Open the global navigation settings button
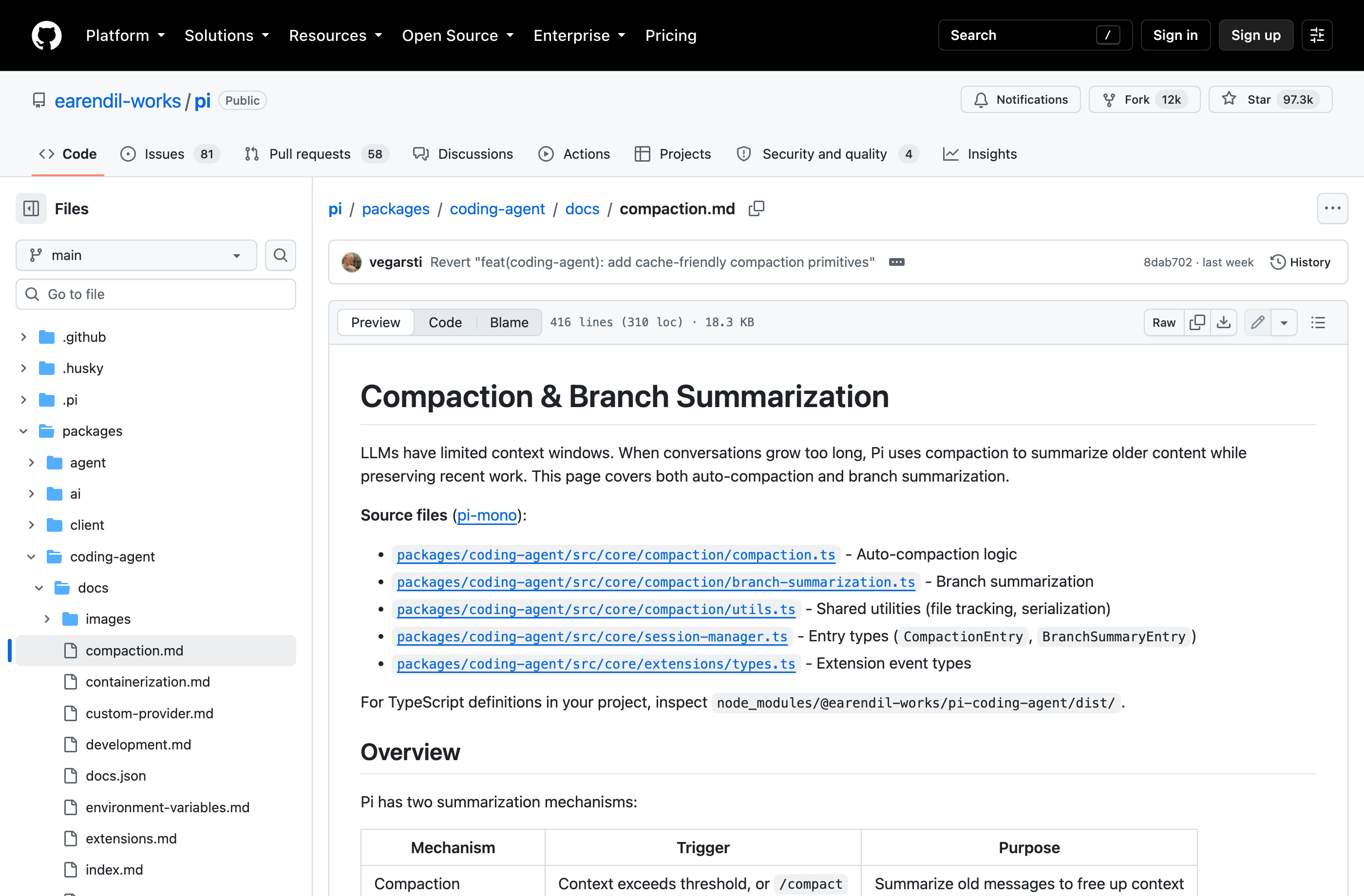The width and height of the screenshot is (1364, 896). pos(1317,36)
